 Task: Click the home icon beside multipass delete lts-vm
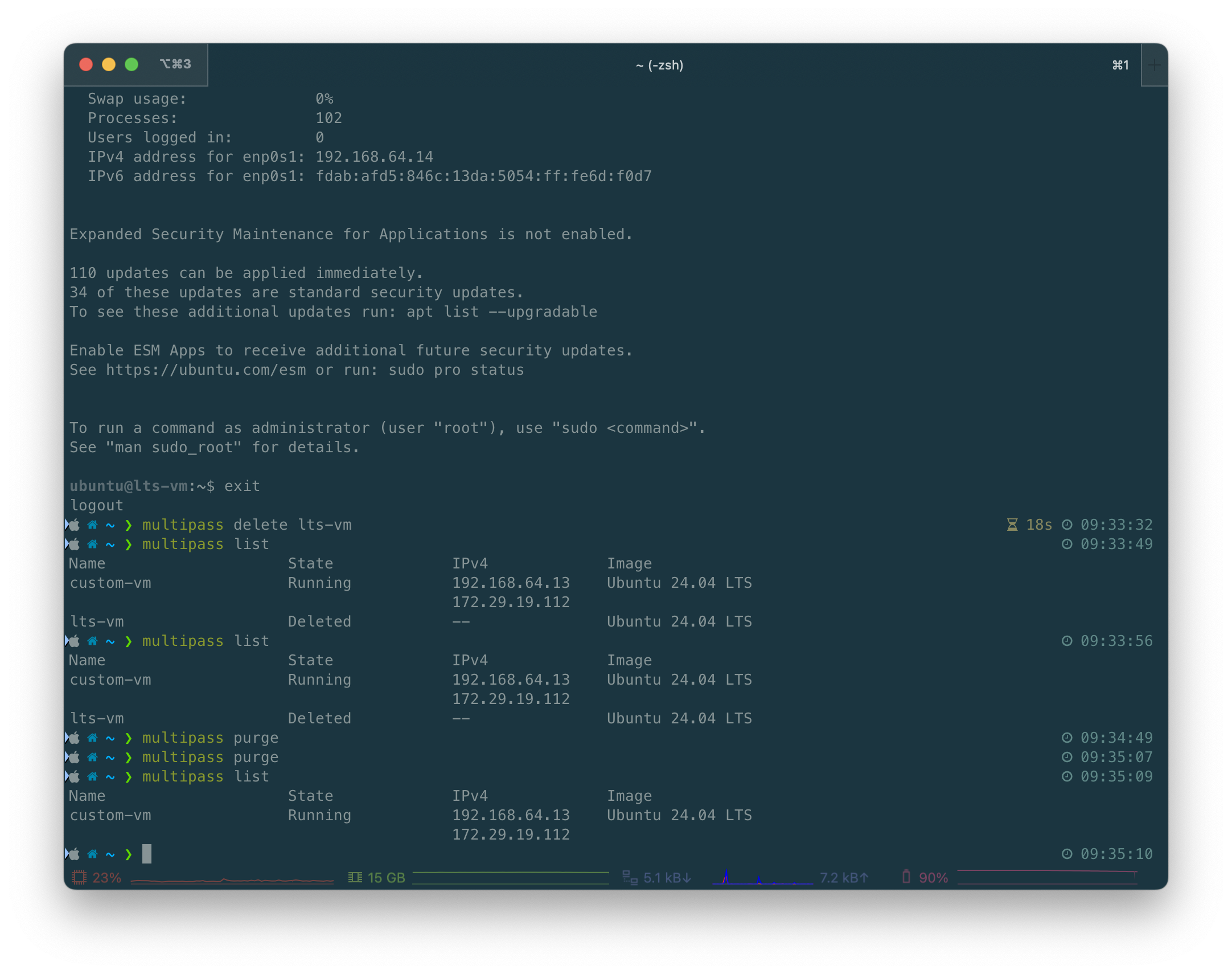92,525
